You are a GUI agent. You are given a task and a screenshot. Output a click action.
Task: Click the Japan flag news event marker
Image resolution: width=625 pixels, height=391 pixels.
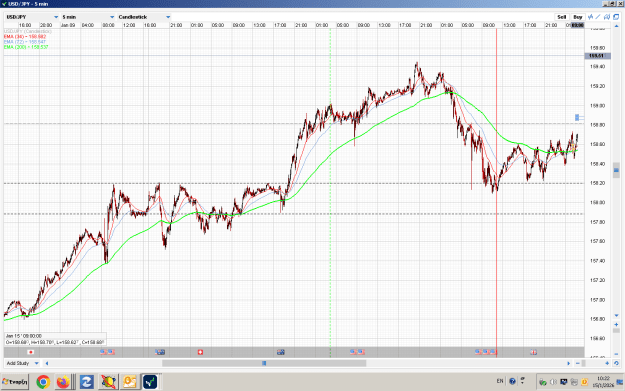(x=31, y=352)
